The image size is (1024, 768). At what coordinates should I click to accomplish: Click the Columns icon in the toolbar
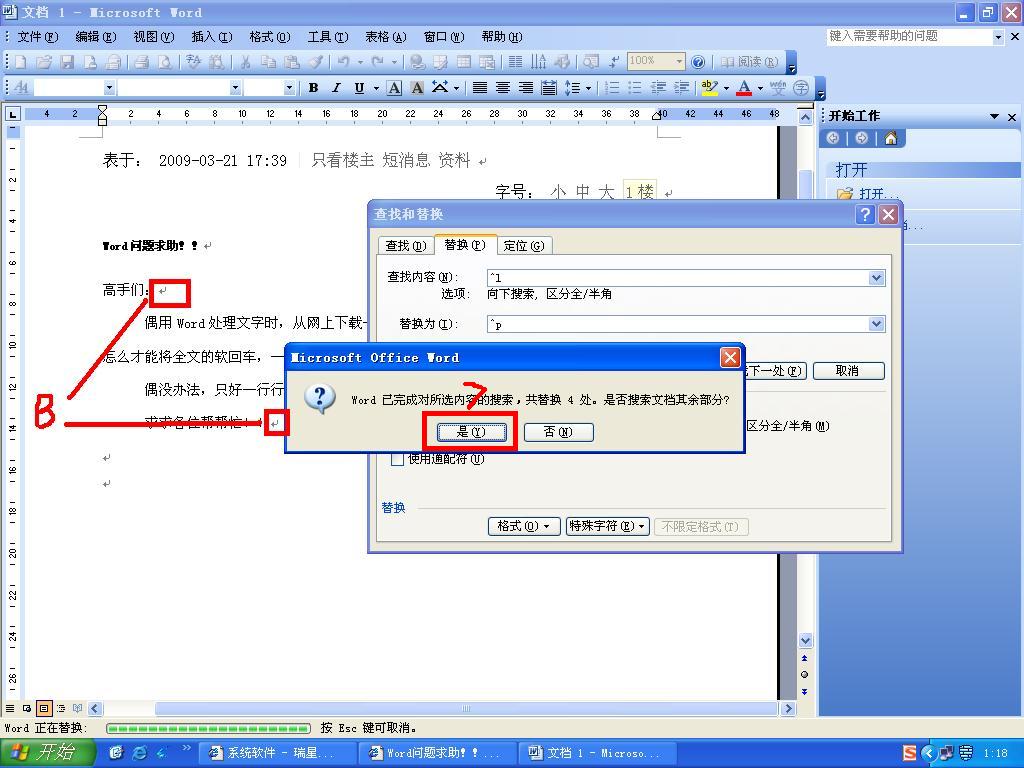click(x=515, y=62)
